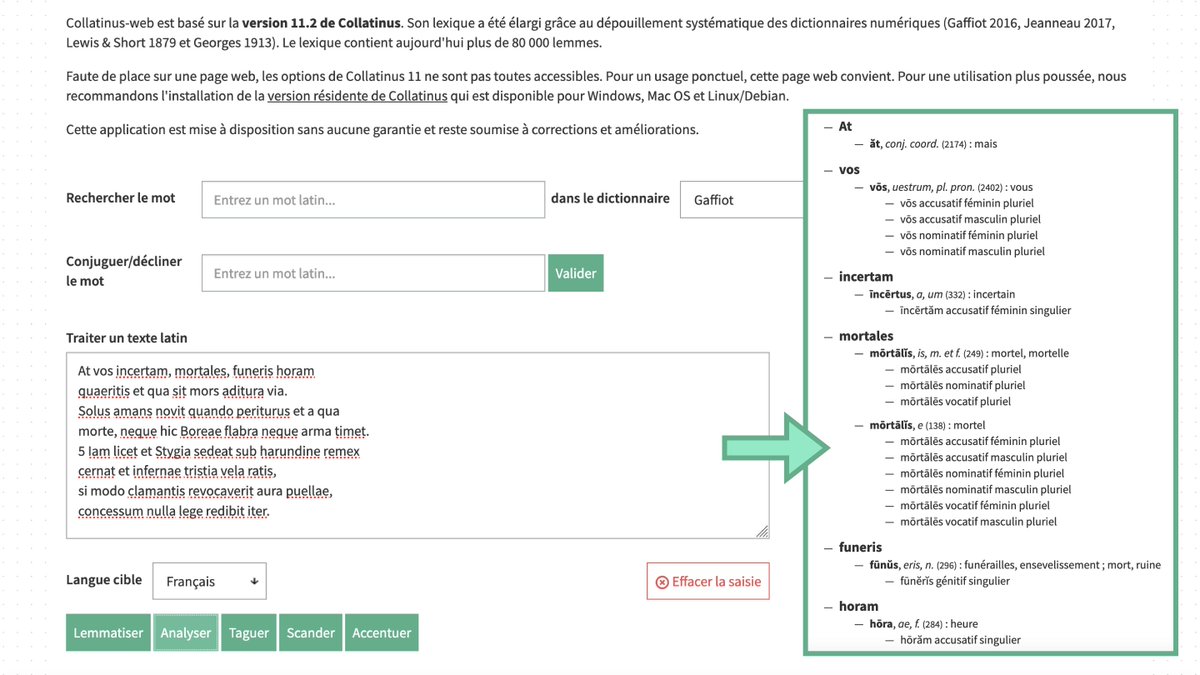Viewport: 1200px width, 675px height.
Task: Click the 'horam' heading in results
Action: pyautogui.click(x=858, y=606)
